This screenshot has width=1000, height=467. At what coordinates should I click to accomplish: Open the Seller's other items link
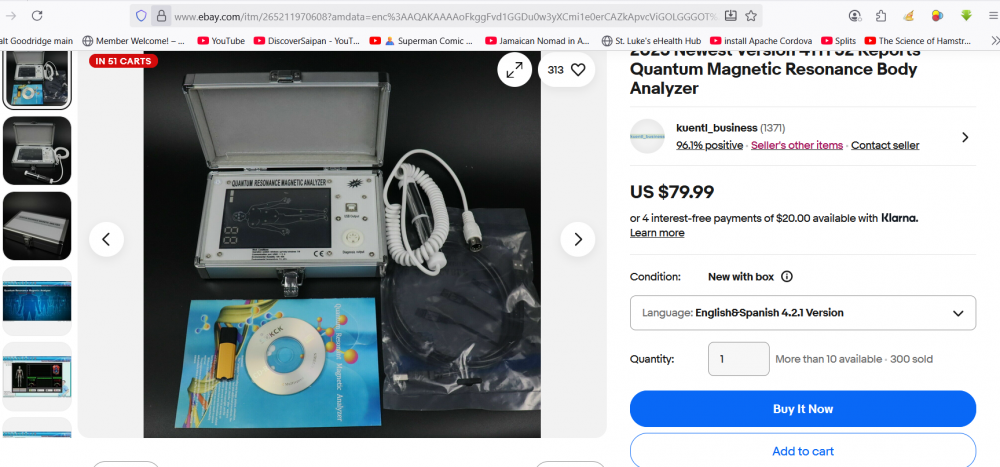point(797,145)
